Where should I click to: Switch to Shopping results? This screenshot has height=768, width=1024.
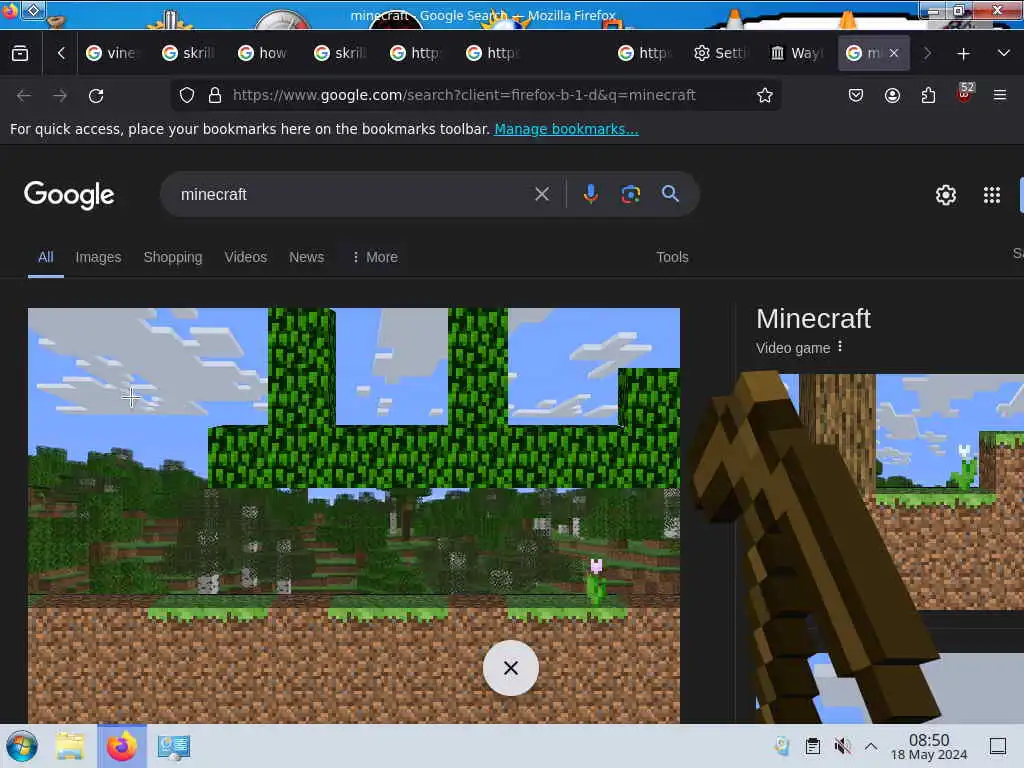(x=173, y=257)
